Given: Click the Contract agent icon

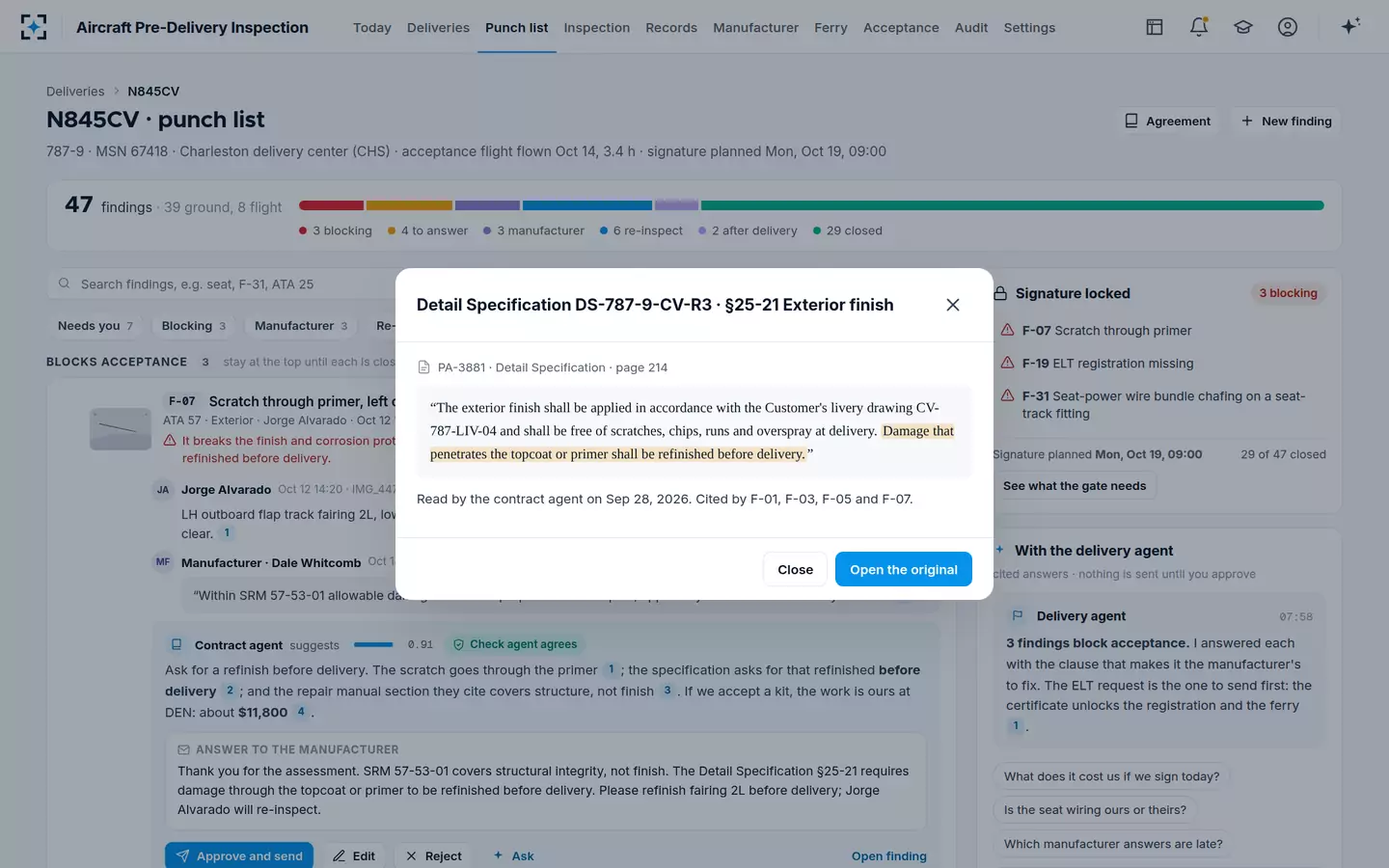Looking at the screenshot, I should tap(177, 644).
